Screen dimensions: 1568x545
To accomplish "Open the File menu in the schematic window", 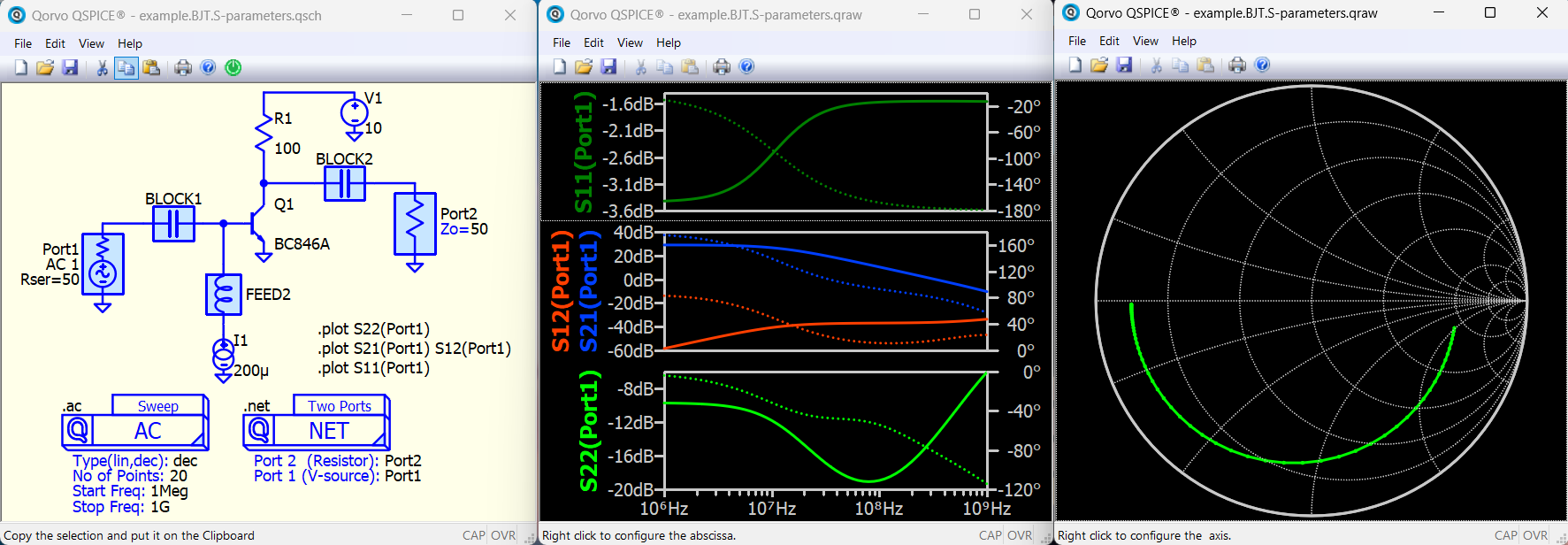I will click(x=23, y=43).
